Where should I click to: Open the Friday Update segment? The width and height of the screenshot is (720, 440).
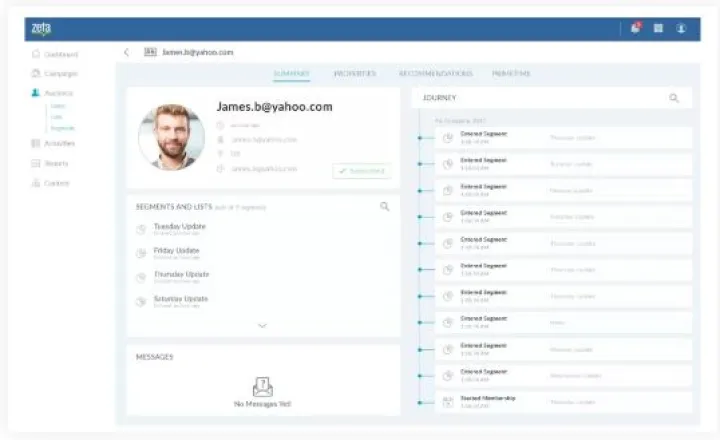176,251
